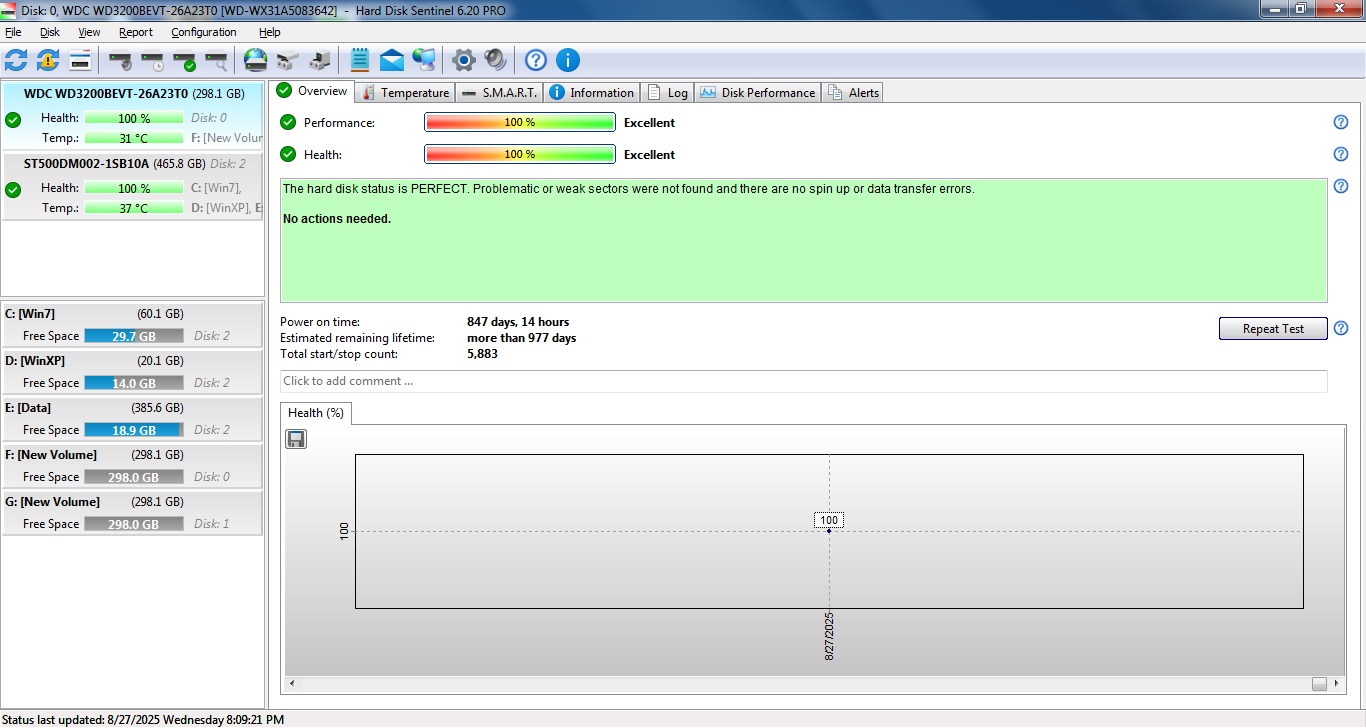Screen dimensions: 1366x728
Task: Click the chart scrollbar right arrow
Action: (x=1338, y=684)
